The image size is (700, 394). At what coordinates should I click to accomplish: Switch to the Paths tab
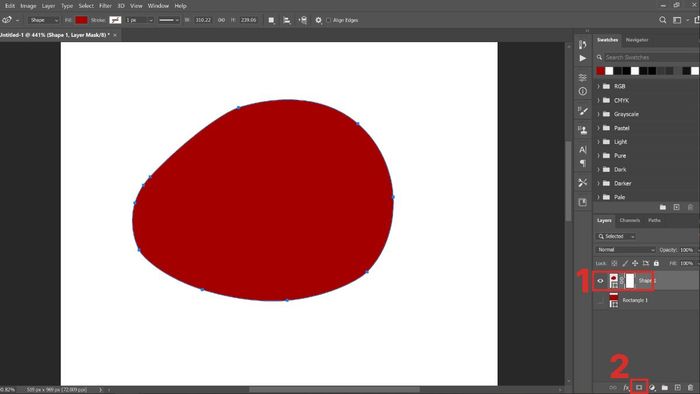pos(654,220)
